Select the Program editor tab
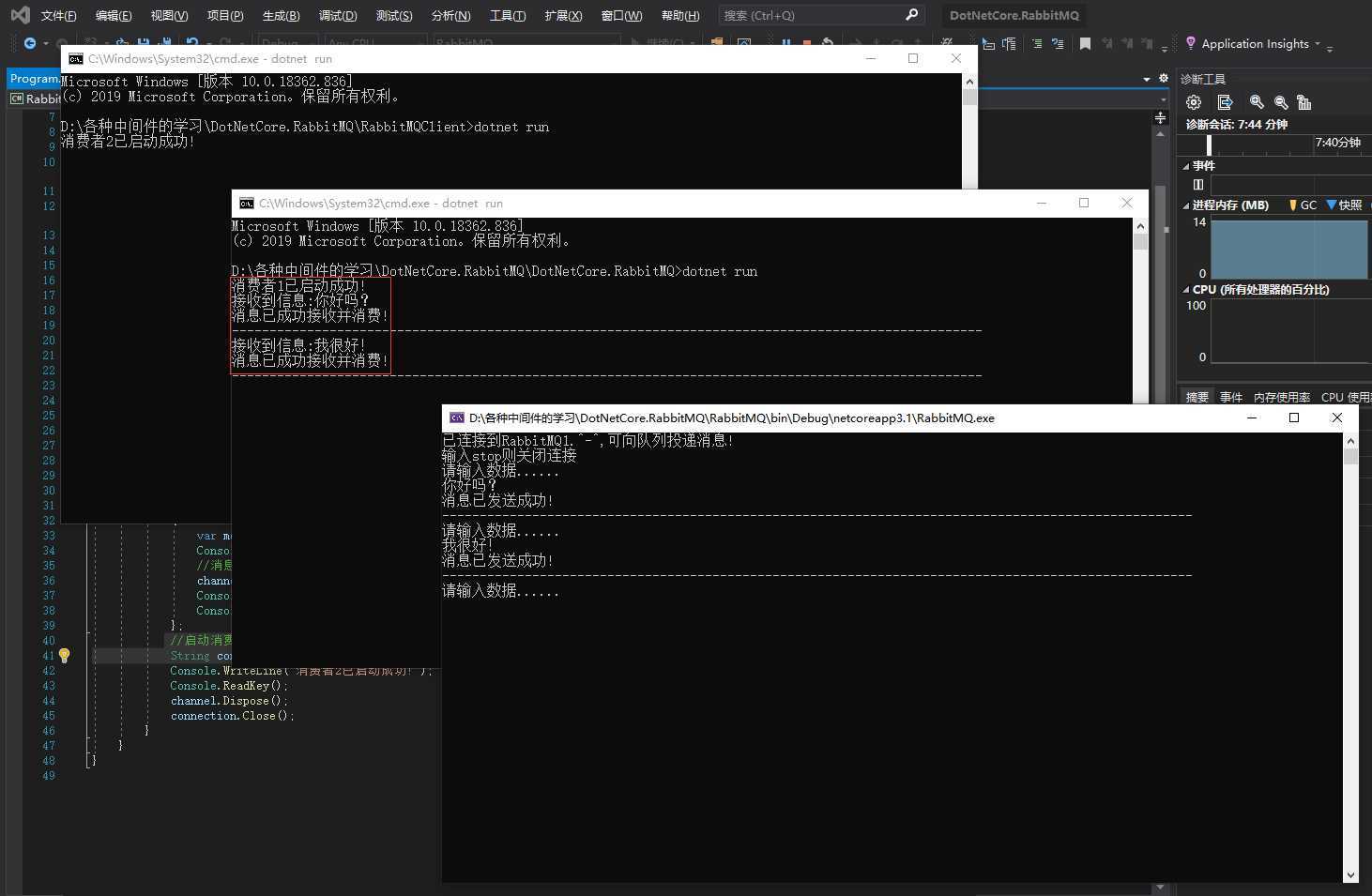Viewport: 1372px width, 896px height. coord(34,79)
